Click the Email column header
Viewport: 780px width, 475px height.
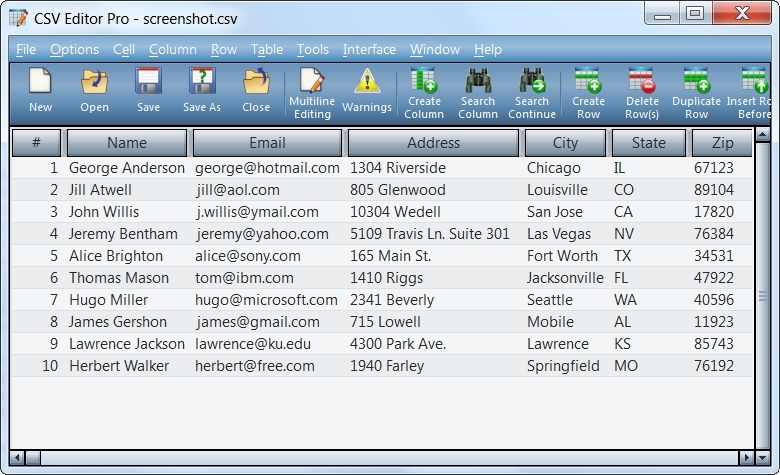pyautogui.click(x=267, y=143)
